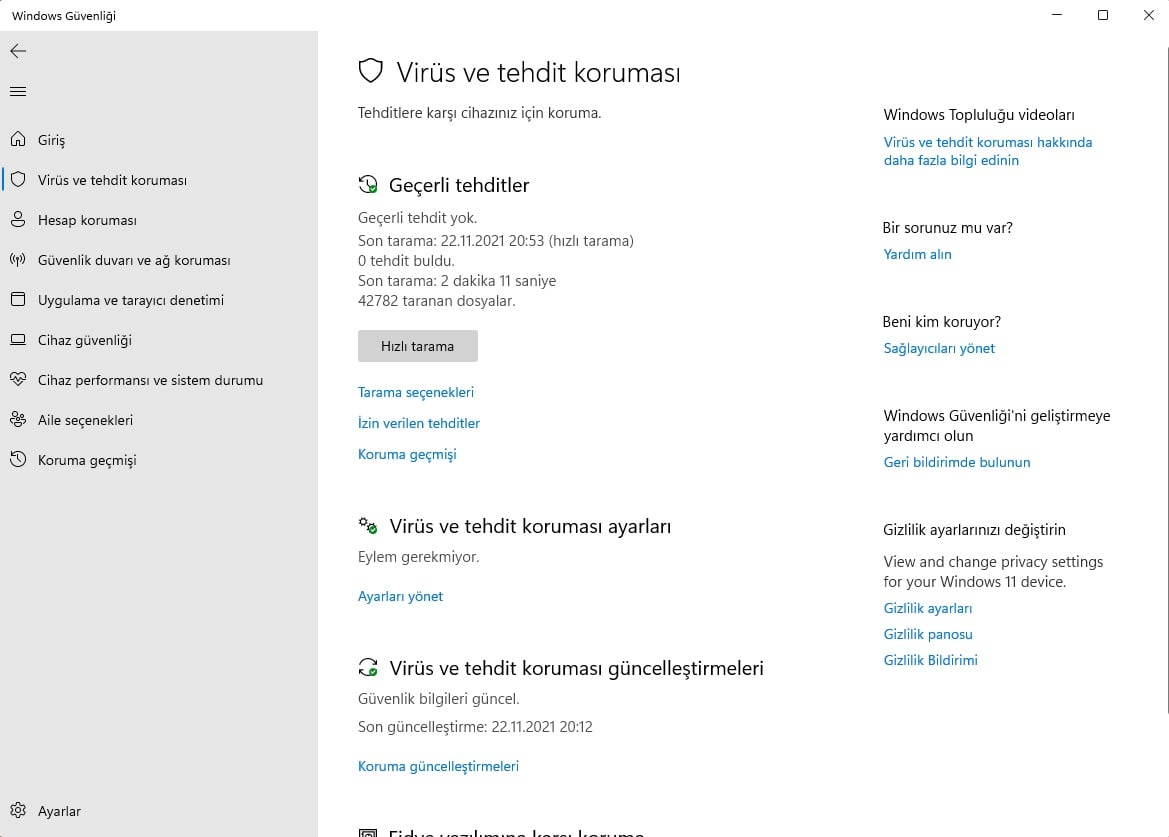Open Gizlilik ayarları link
The image size is (1169, 837).
coord(928,608)
